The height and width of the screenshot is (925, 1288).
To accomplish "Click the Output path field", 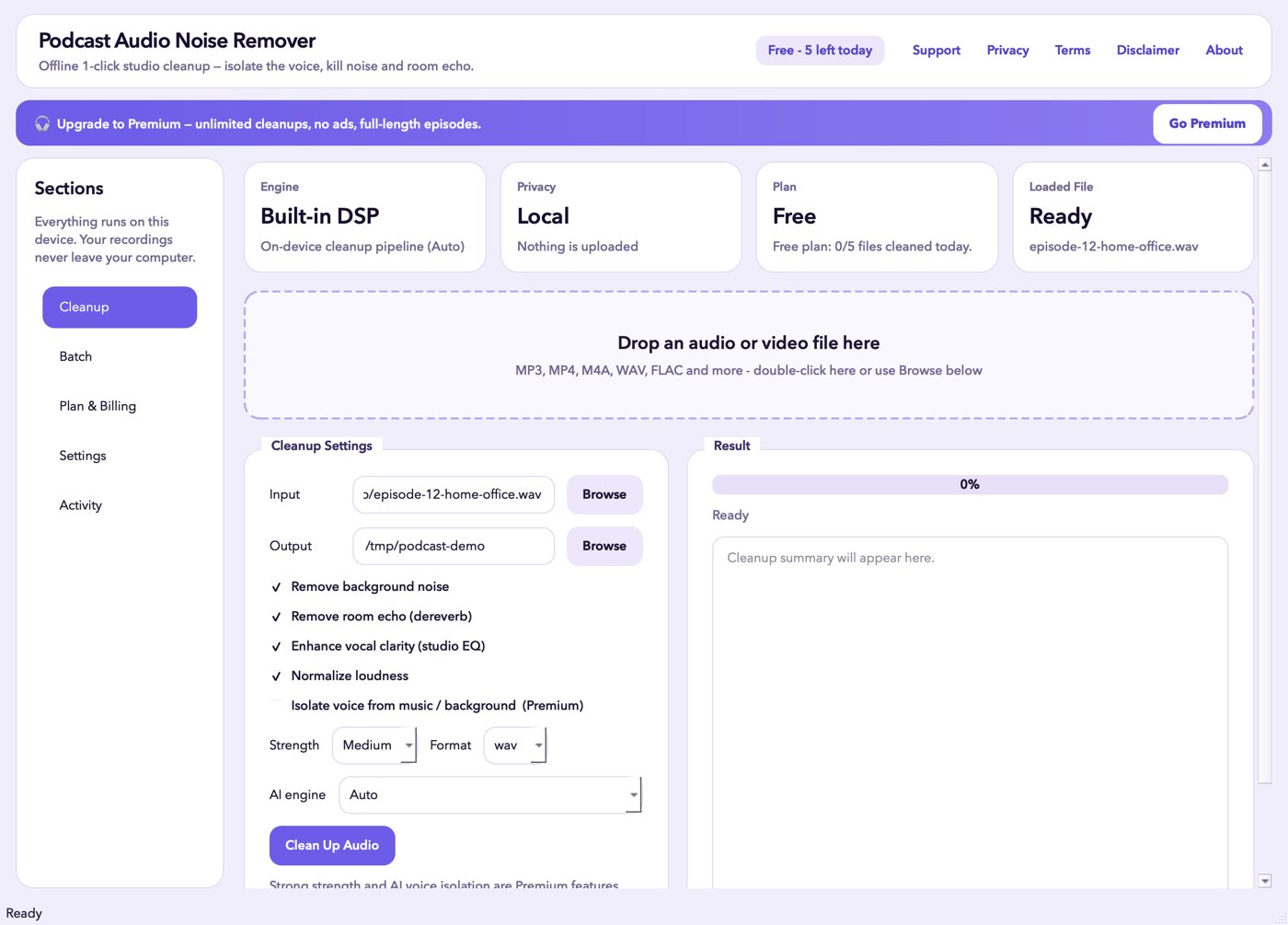I will (454, 546).
